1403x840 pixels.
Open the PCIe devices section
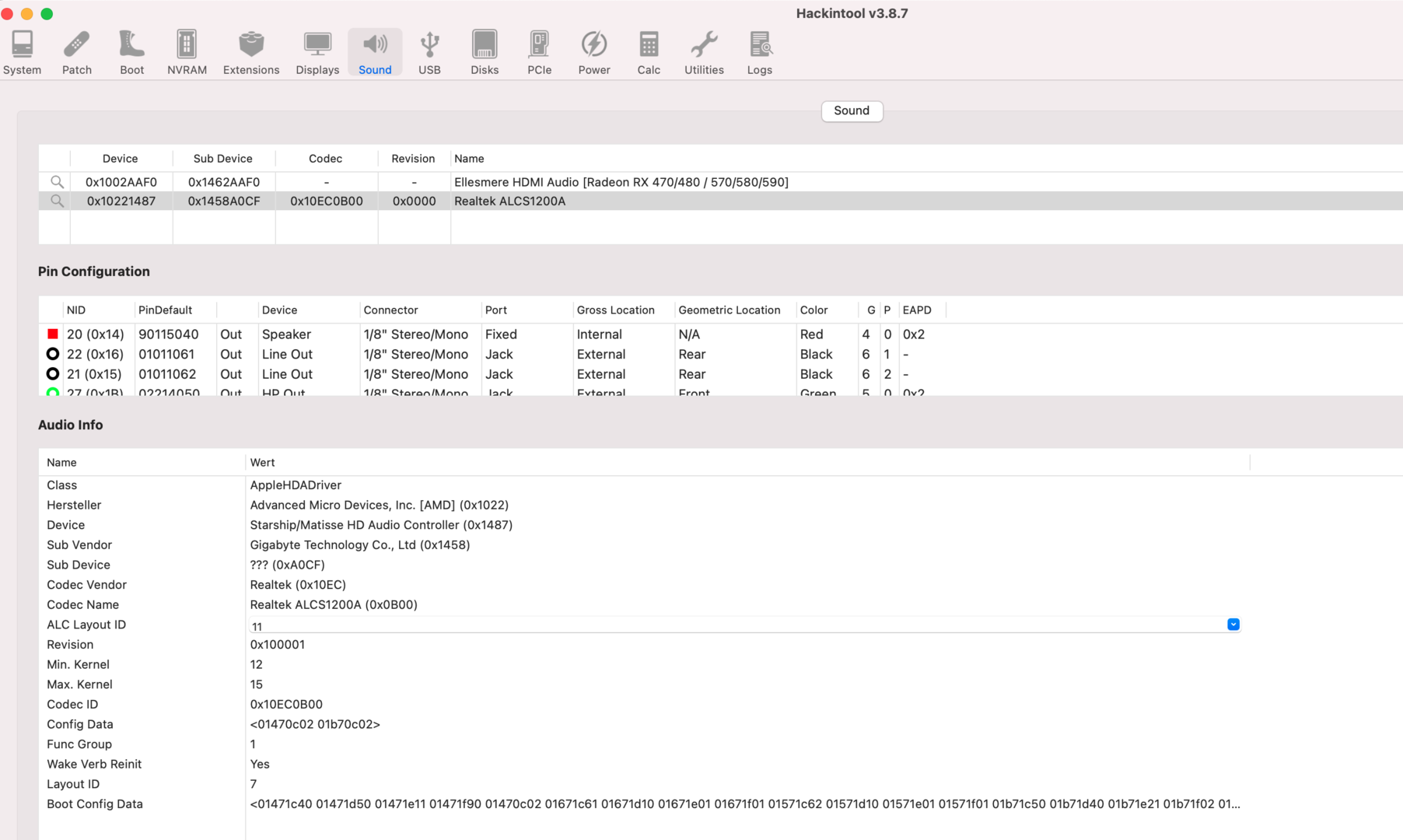539,53
